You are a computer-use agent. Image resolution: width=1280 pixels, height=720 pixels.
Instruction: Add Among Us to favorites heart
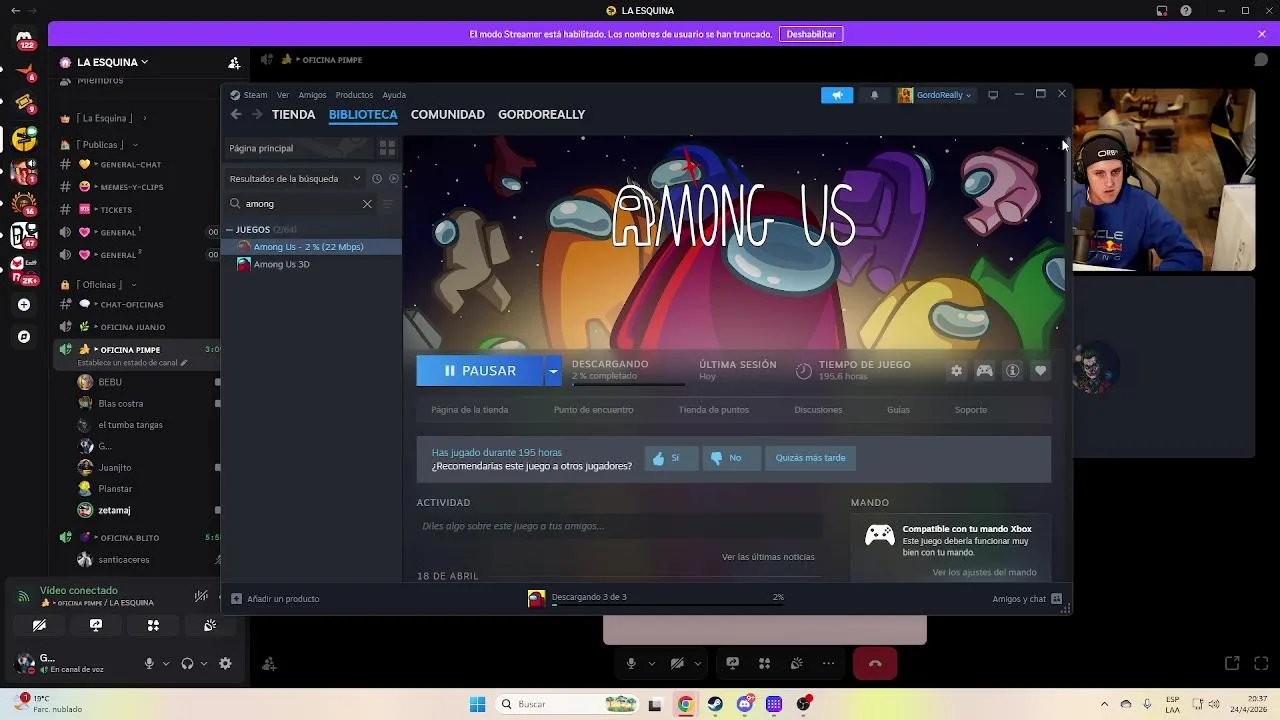click(1040, 371)
